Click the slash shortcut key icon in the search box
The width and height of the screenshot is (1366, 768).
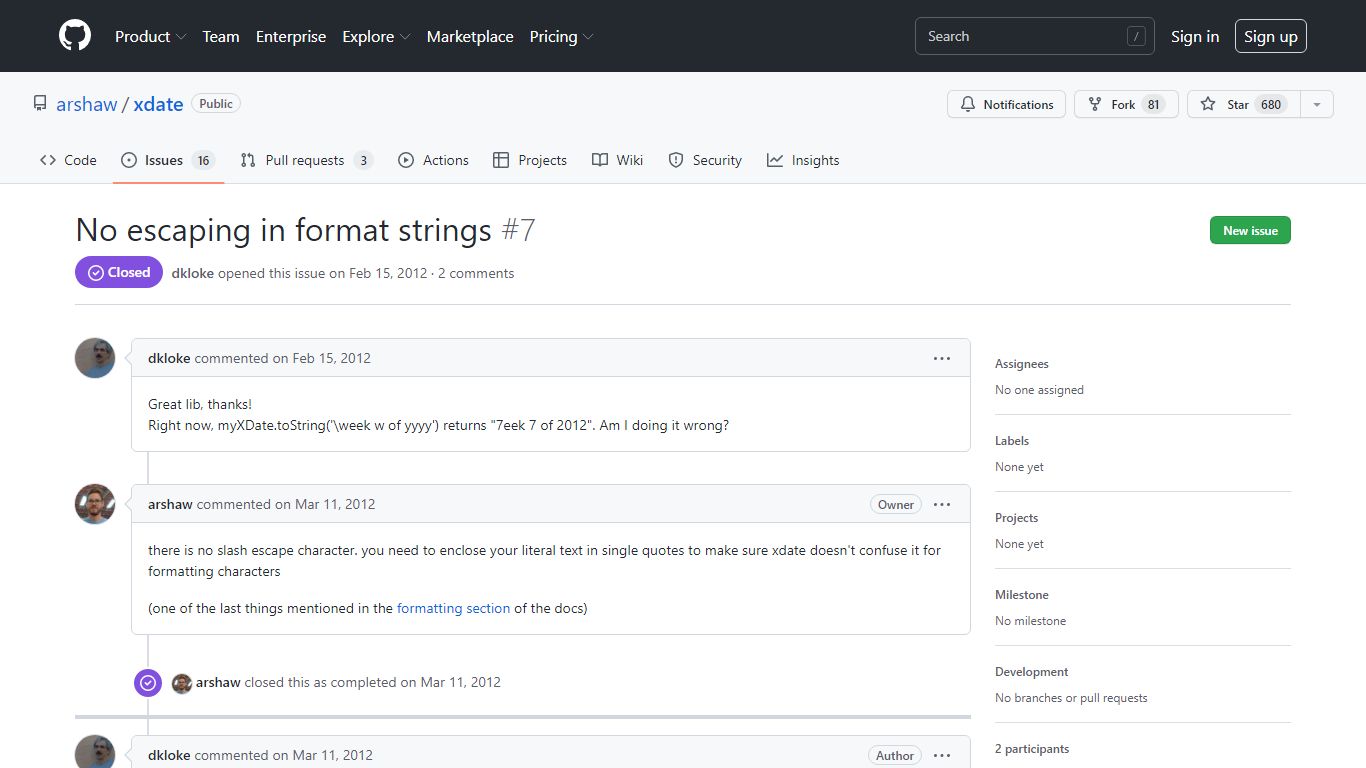(x=1136, y=36)
